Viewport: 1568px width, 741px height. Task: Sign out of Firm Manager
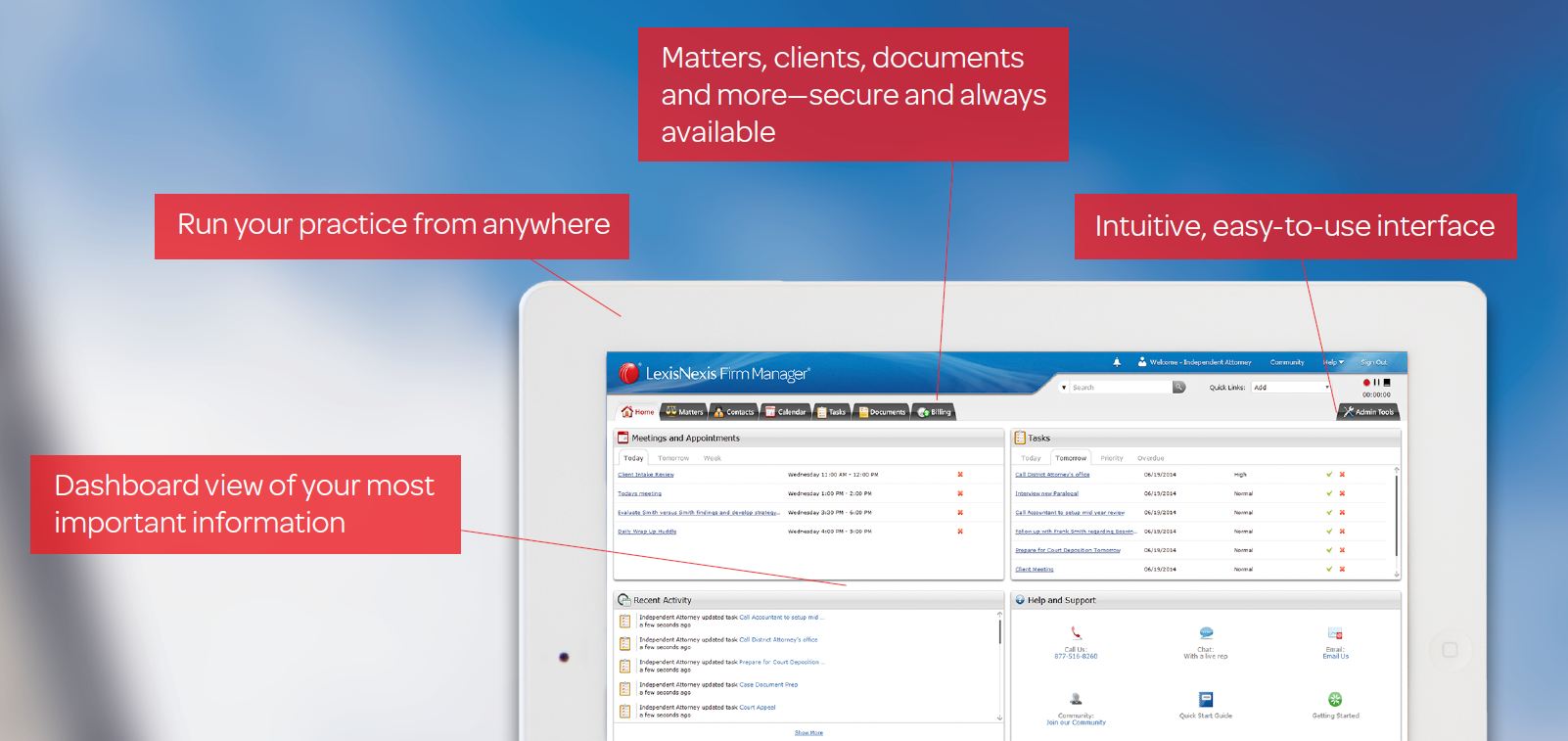point(1374,362)
